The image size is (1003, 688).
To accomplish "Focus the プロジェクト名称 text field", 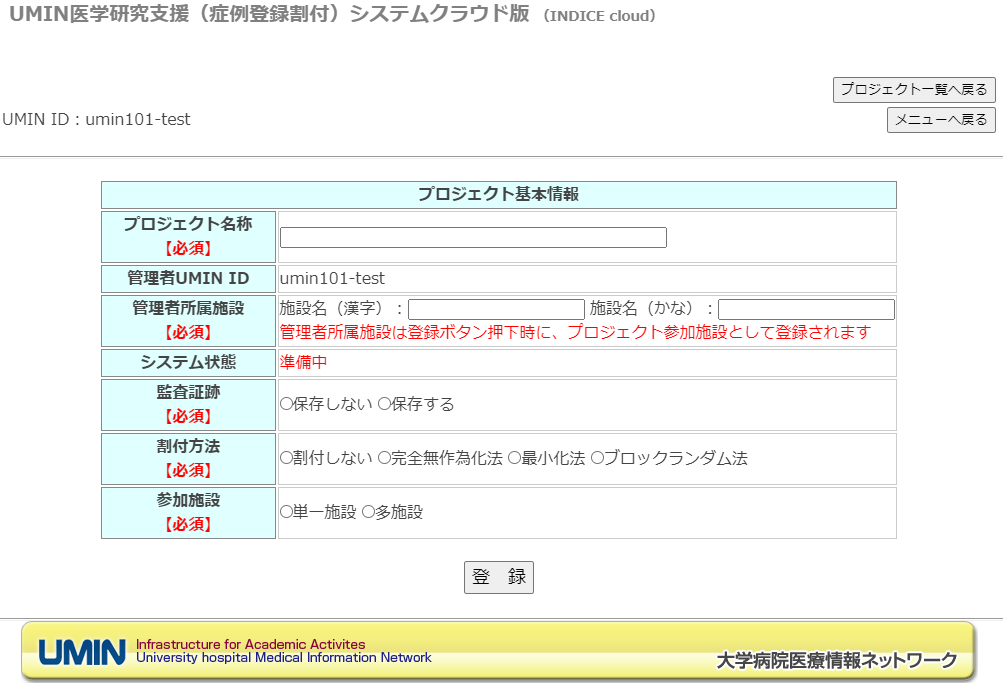I will coord(473,238).
